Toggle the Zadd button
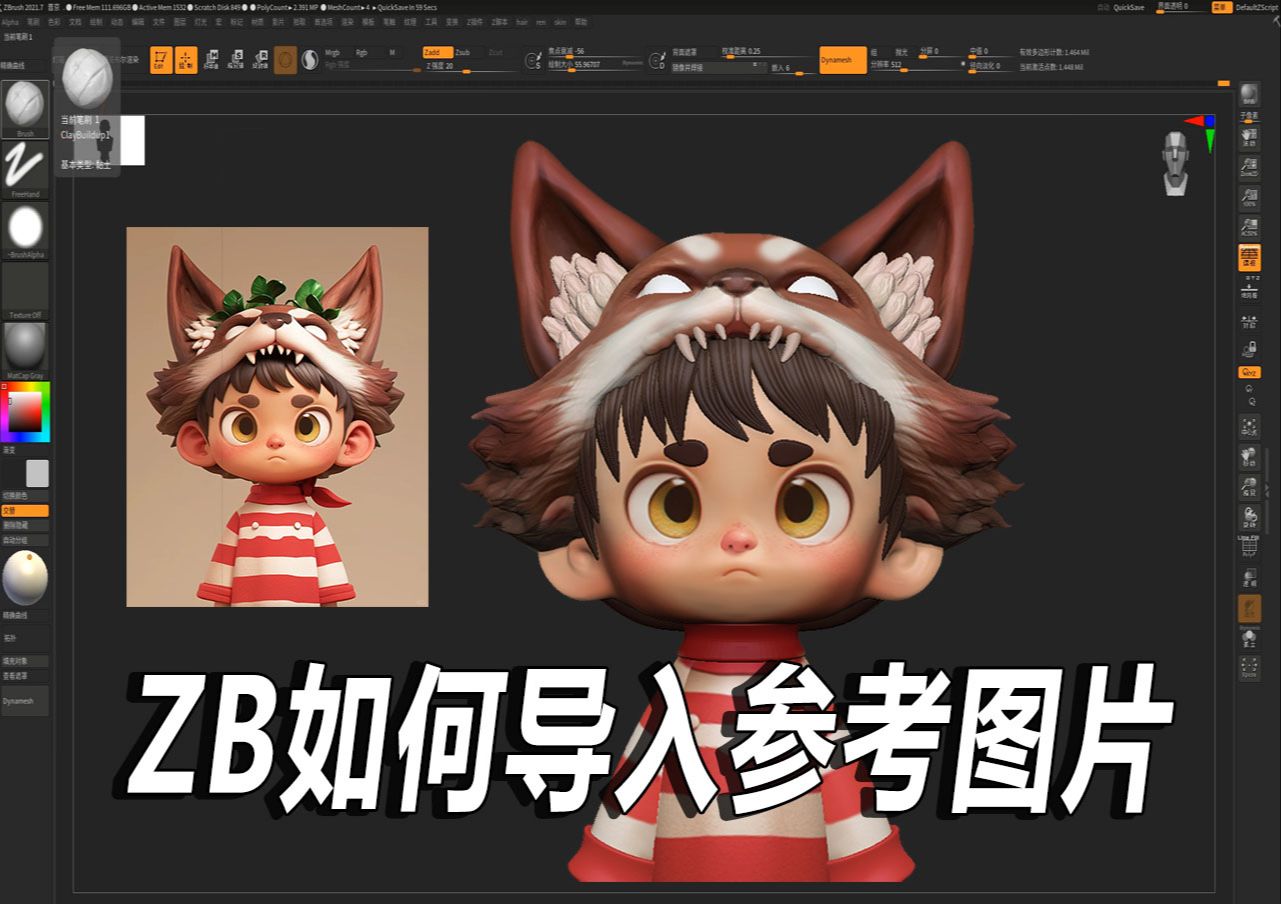Viewport: 1281px width, 904px height. (437, 52)
